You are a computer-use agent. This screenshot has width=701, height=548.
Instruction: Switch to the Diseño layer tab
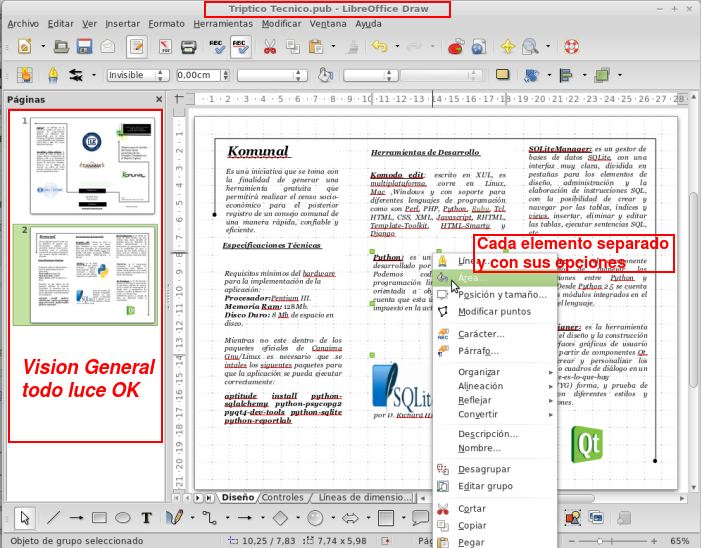tap(238, 497)
